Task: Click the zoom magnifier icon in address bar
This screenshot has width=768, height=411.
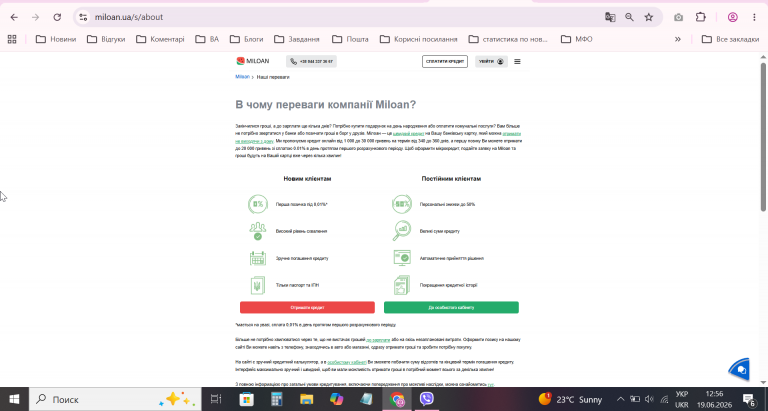Action: coord(629,17)
